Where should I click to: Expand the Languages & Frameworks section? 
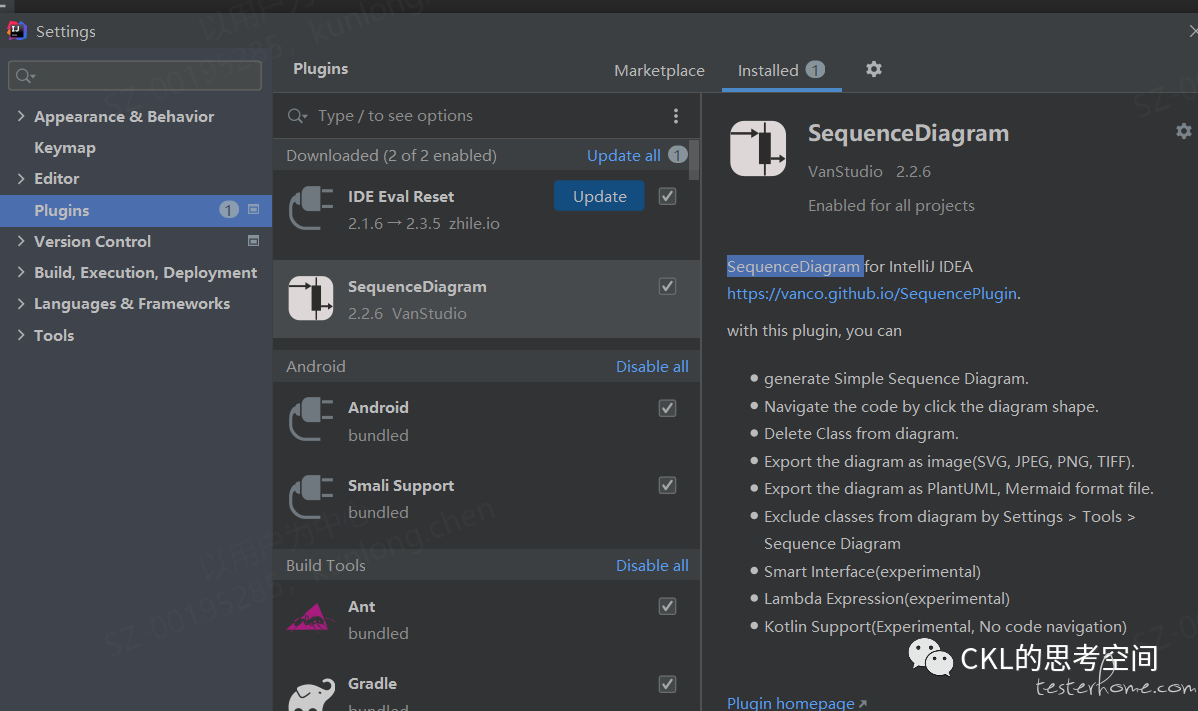21,303
